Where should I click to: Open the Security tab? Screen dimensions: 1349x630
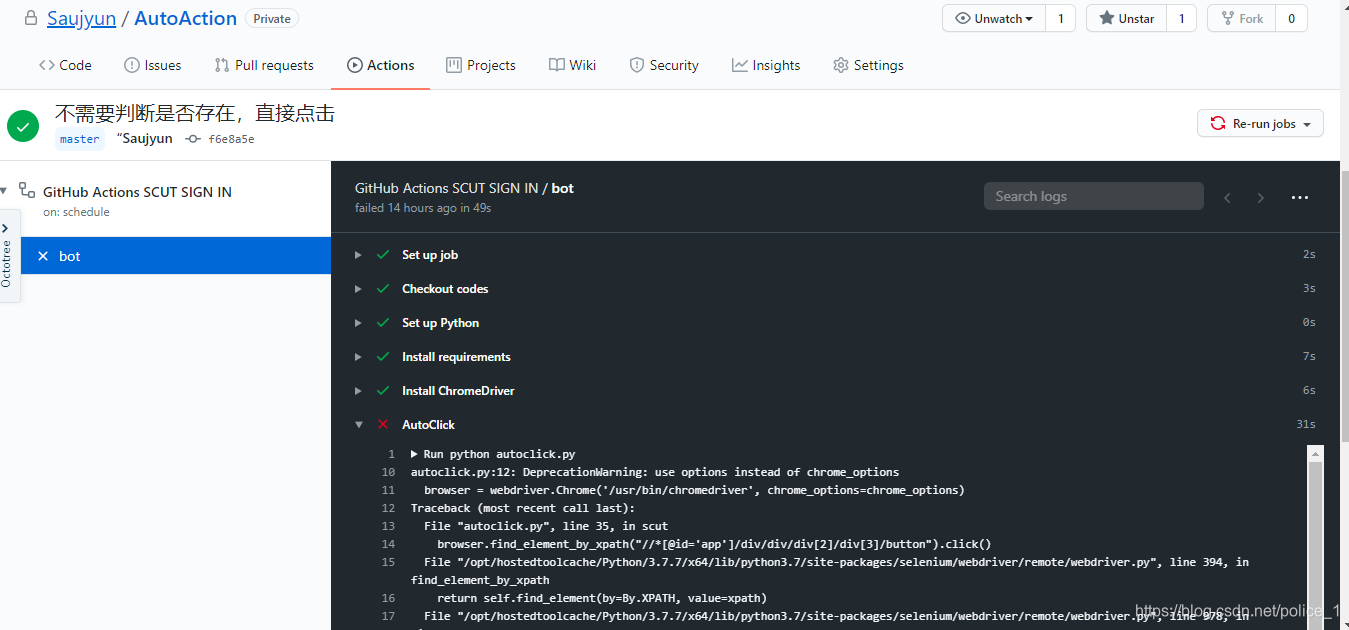[664, 65]
